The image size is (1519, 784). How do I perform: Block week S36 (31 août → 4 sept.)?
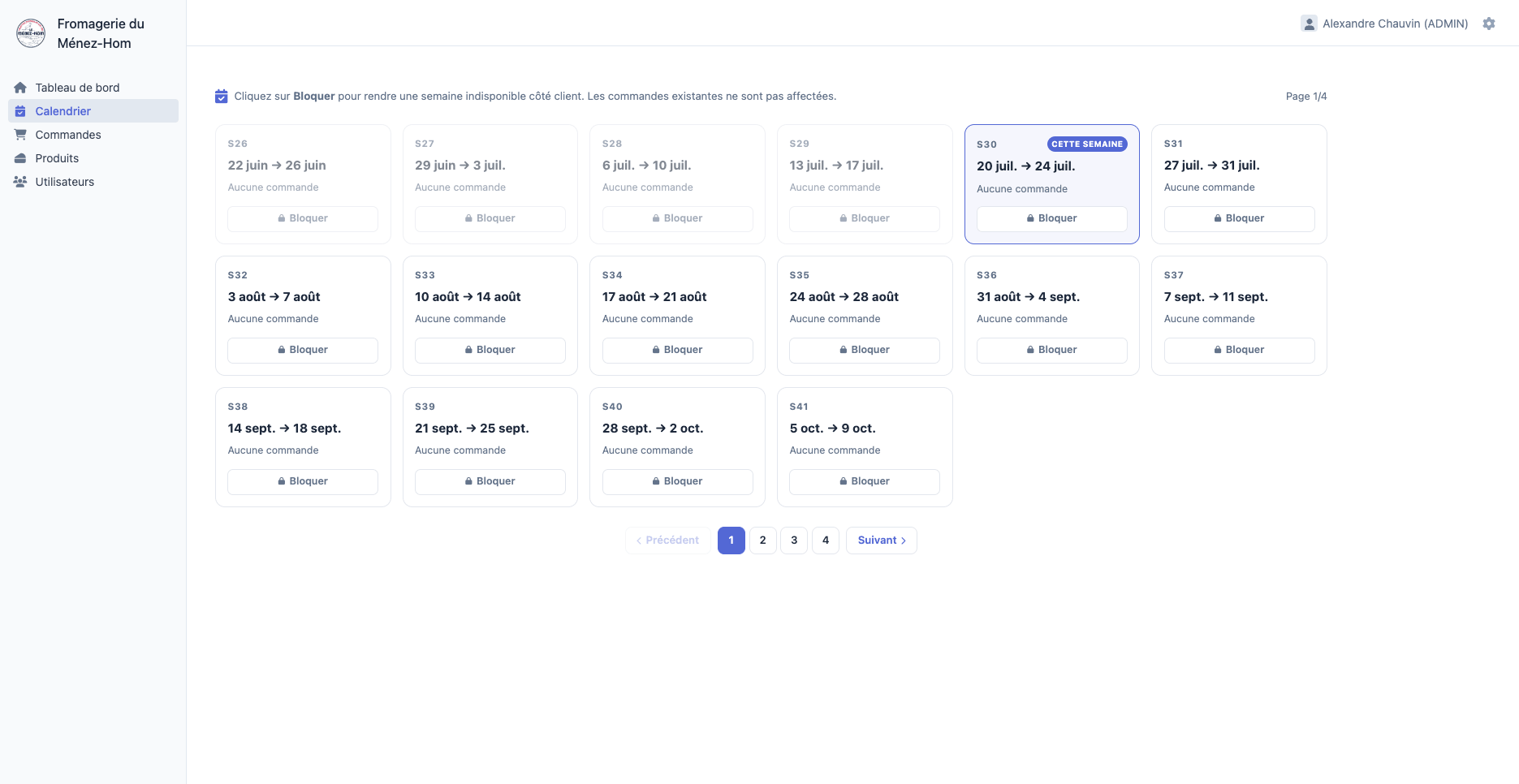1052,350
